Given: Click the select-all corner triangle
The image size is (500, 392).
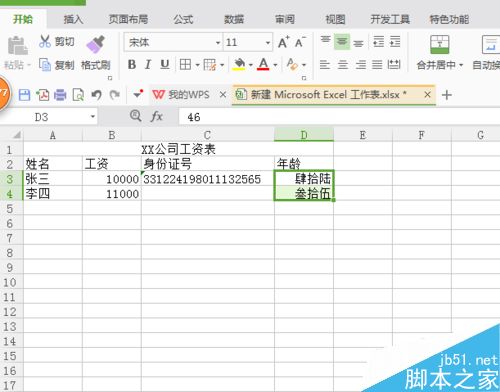Looking at the screenshot, I should 17,135.
